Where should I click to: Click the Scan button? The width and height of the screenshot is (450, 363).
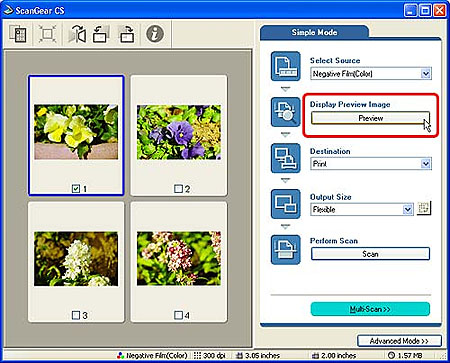pos(370,254)
